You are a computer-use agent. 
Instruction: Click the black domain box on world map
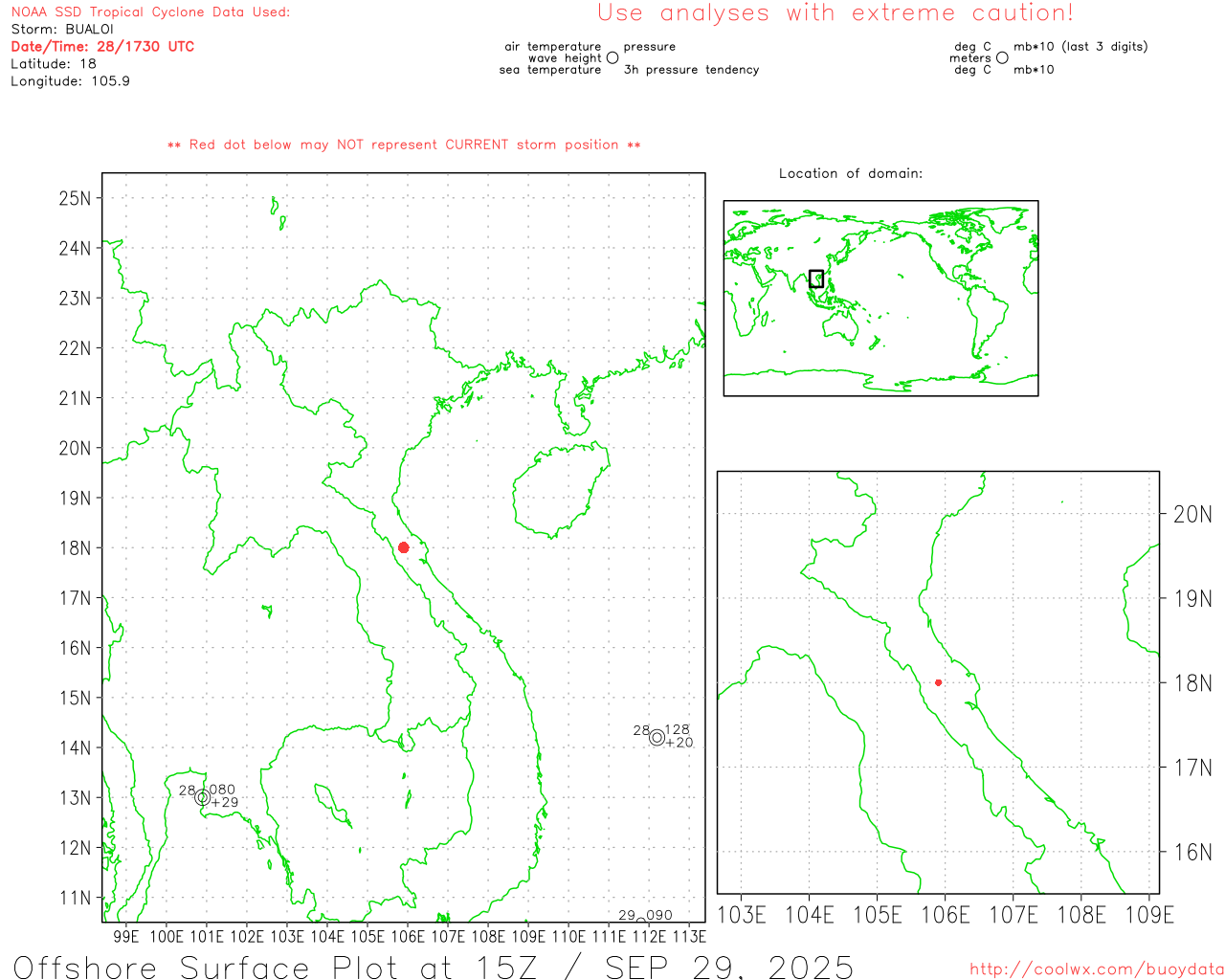tap(816, 278)
